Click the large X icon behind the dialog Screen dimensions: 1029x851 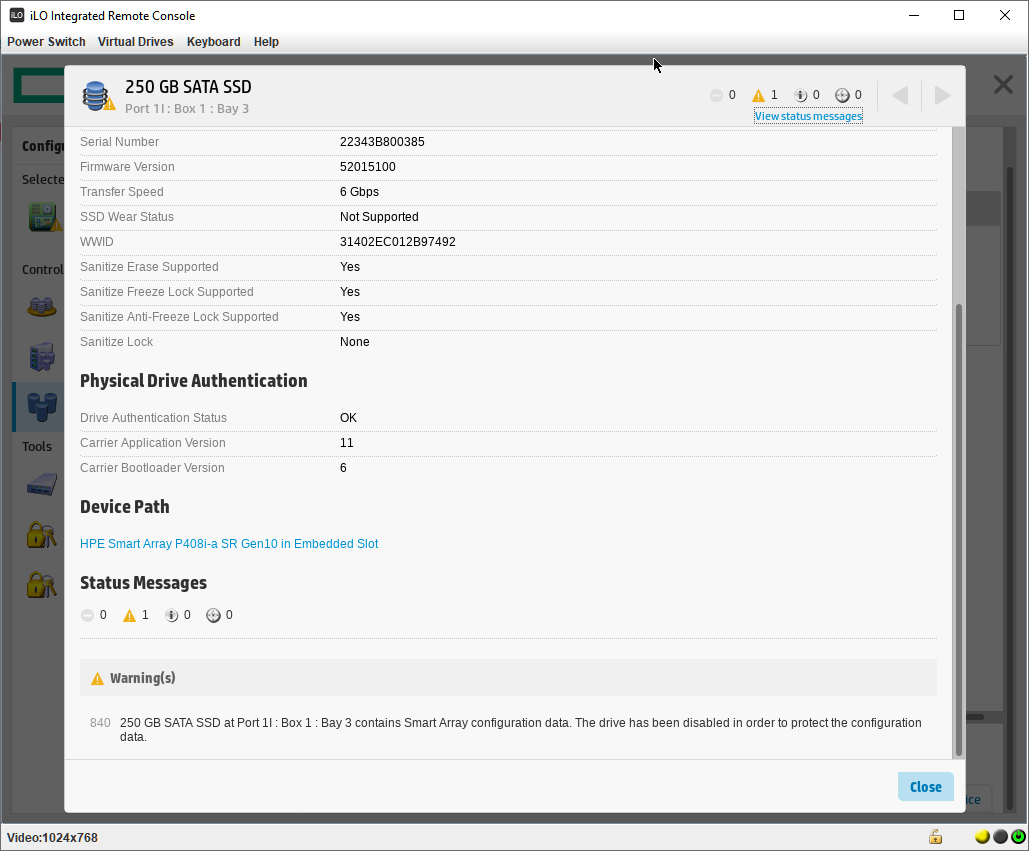[x=1003, y=85]
